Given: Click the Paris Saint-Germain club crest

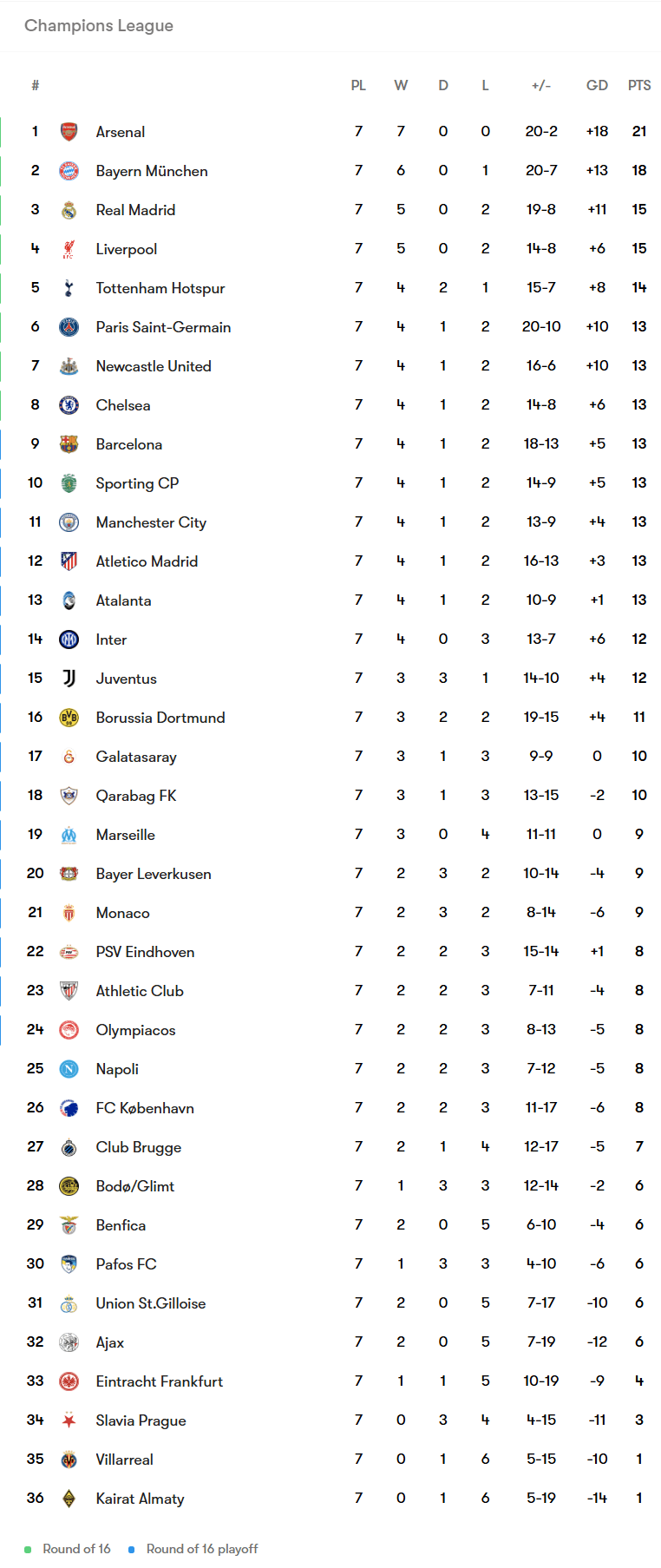Looking at the screenshot, I should click(x=69, y=327).
